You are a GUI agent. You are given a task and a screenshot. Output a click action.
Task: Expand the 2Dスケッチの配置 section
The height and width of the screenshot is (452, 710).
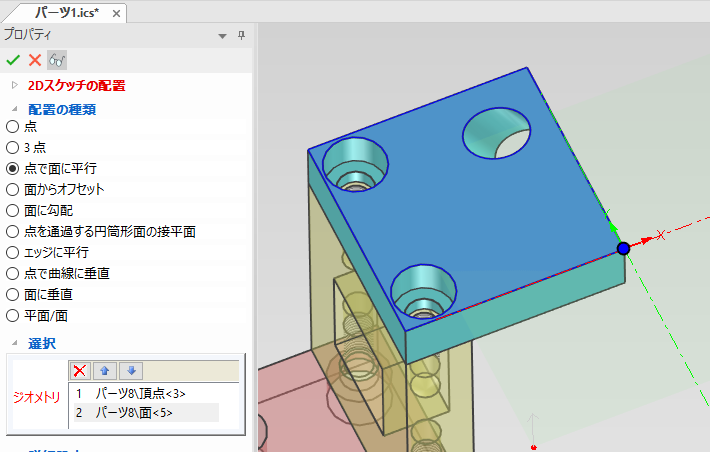click(14, 86)
